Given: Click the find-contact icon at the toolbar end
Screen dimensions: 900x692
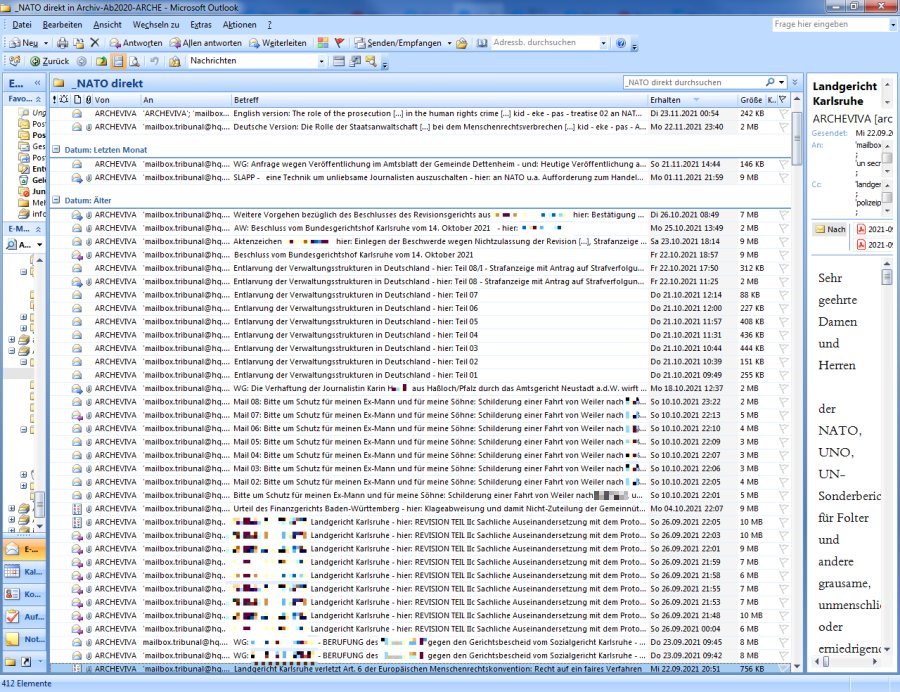Looking at the screenshot, I should coord(371,61).
